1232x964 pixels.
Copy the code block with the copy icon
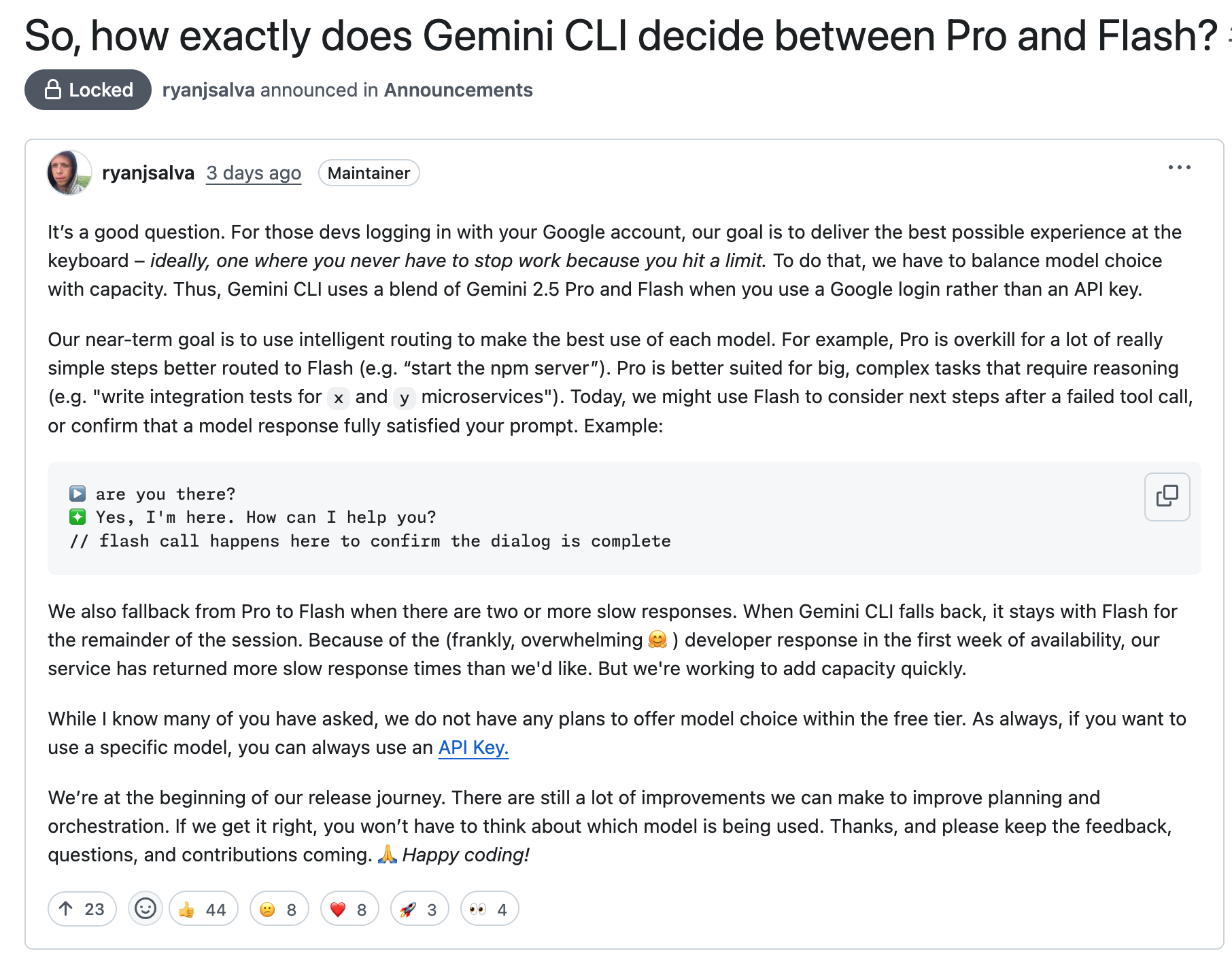pyautogui.click(x=1167, y=496)
